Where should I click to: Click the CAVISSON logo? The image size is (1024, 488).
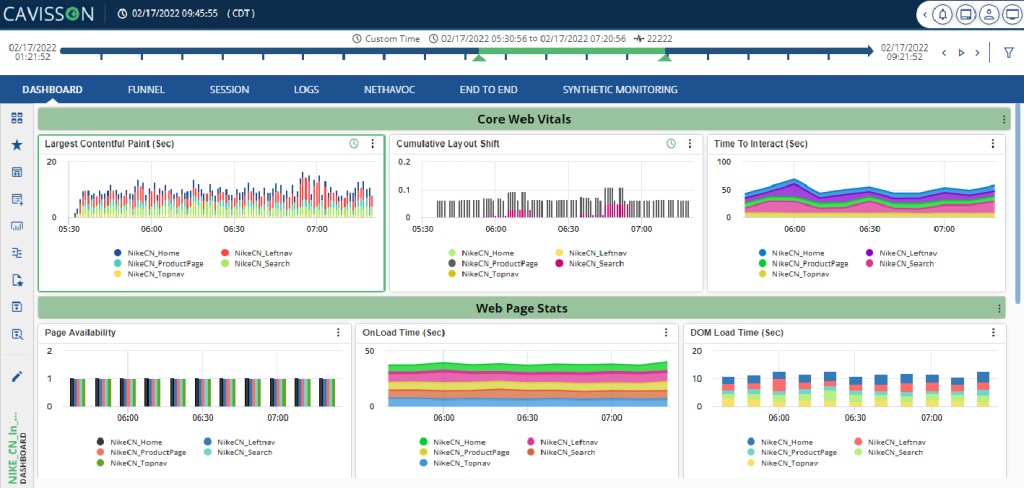click(49, 14)
